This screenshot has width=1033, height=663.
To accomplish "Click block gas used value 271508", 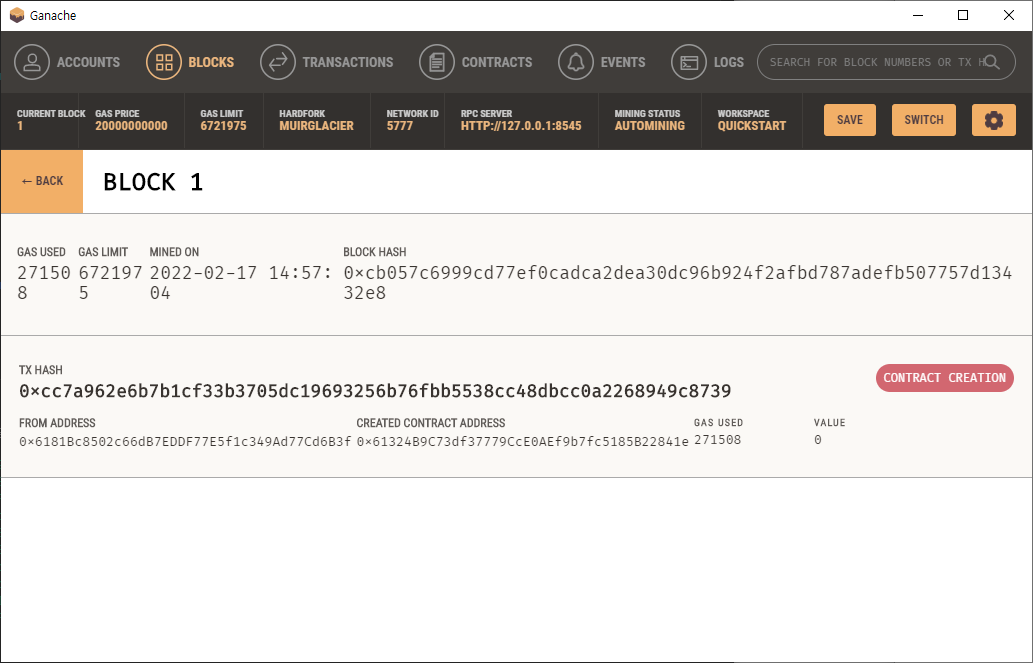I will tap(43, 283).
